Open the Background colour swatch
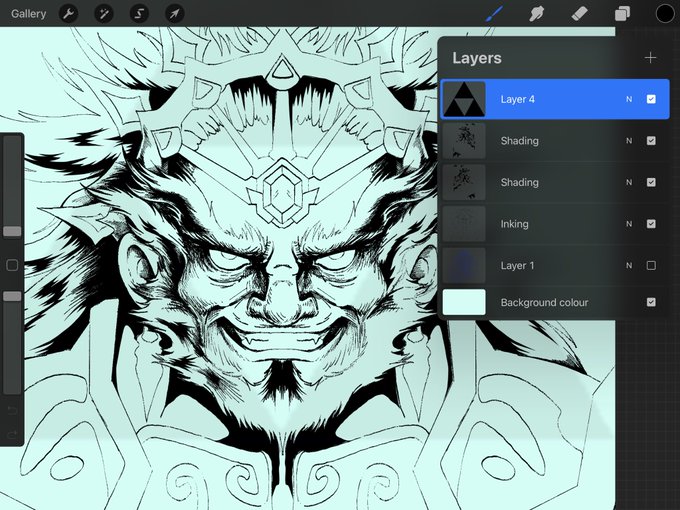 click(464, 302)
